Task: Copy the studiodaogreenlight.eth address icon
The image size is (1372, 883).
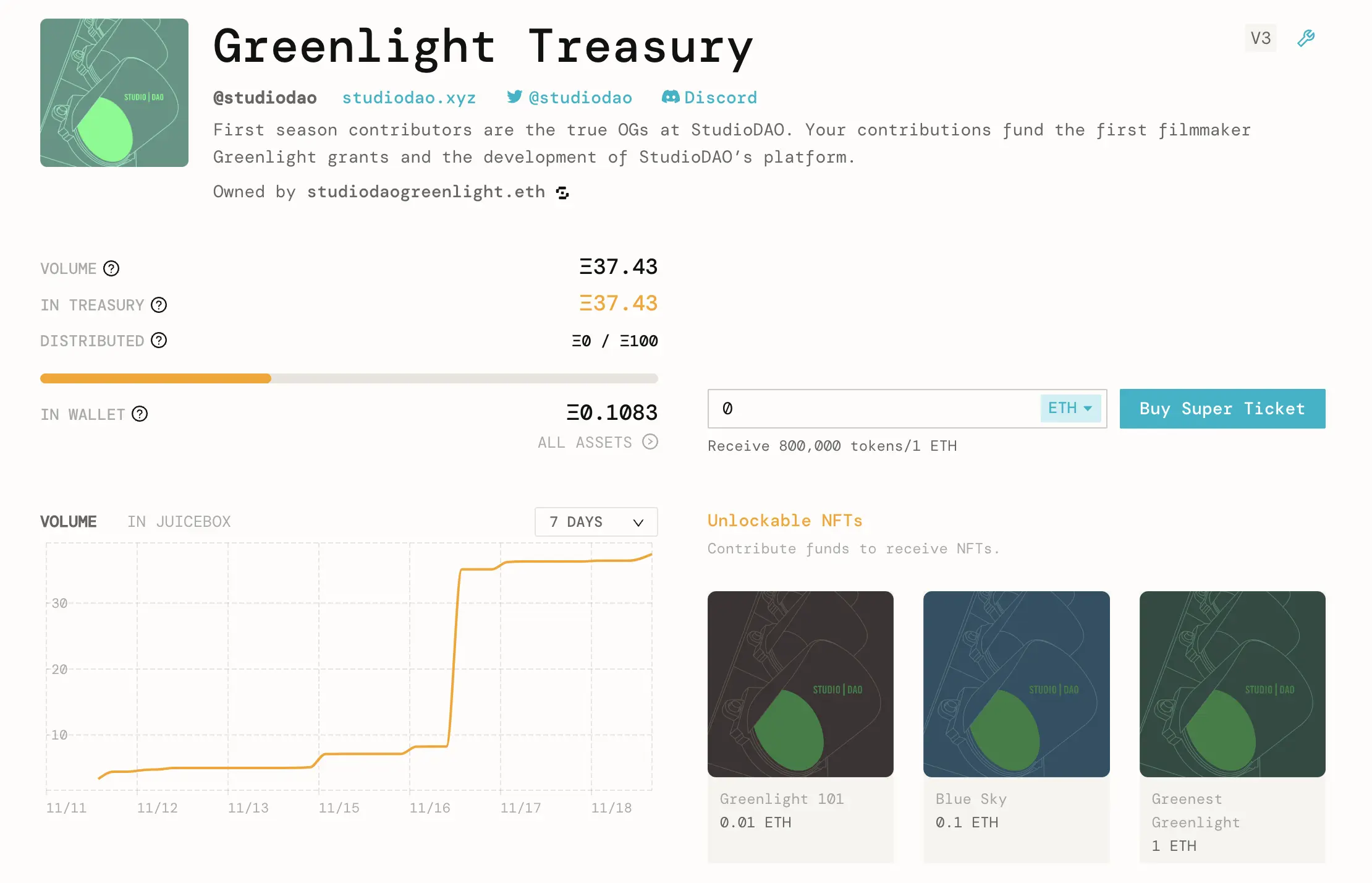Action: [561, 192]
